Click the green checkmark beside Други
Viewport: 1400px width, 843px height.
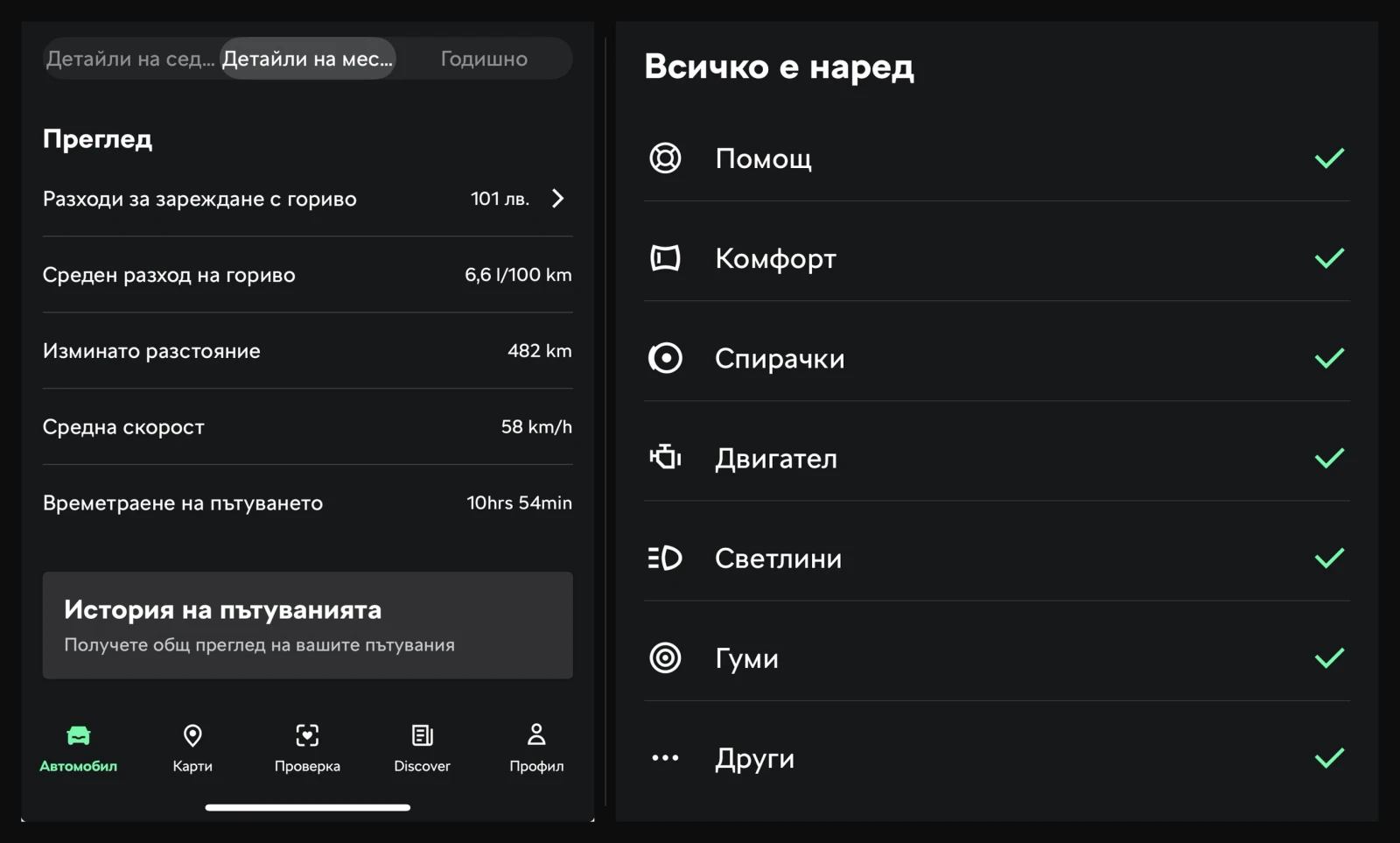pyautogui.click(x=1329, y=758)
